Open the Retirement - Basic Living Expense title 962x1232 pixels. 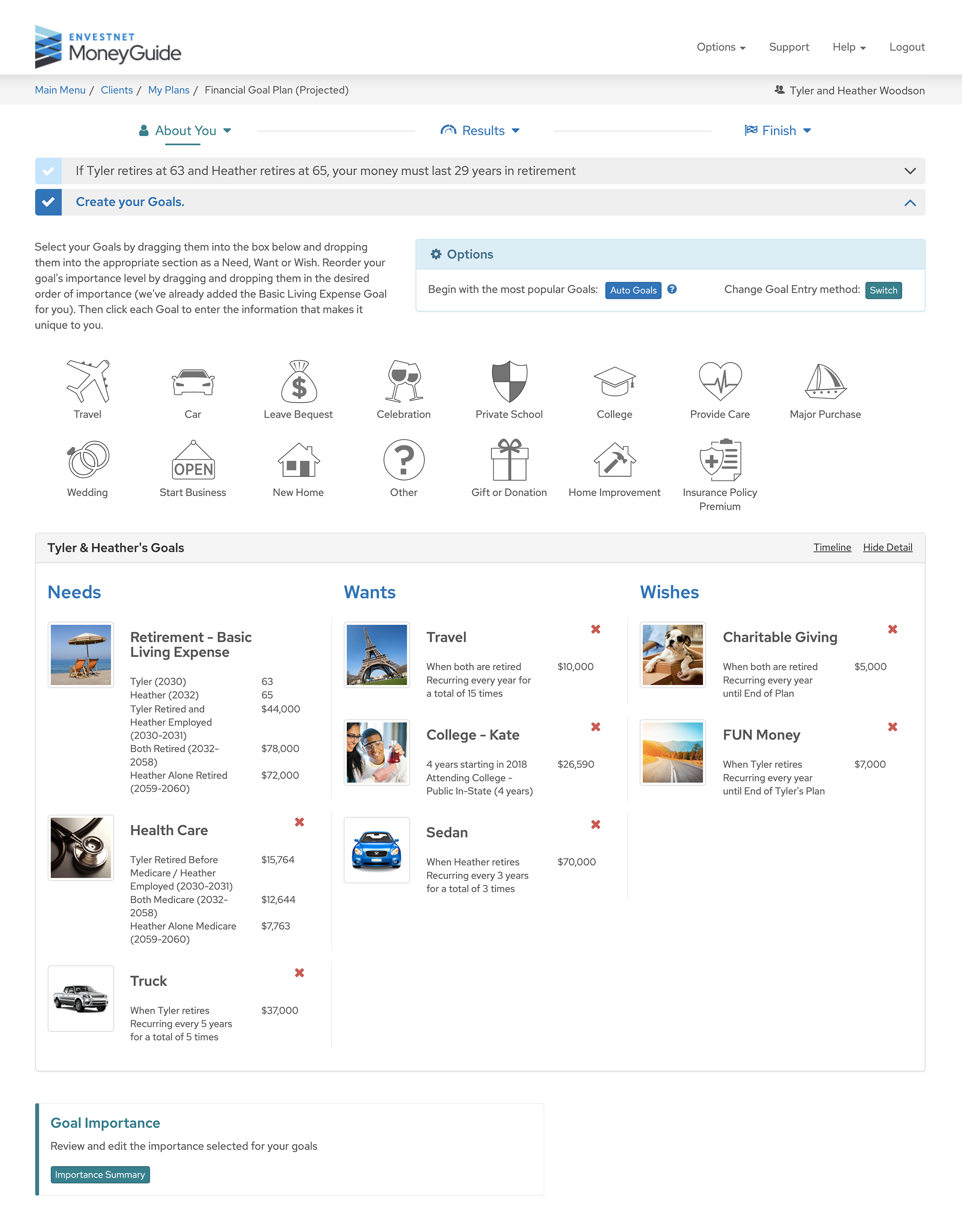pyautogui.click(x=191, y=644)
